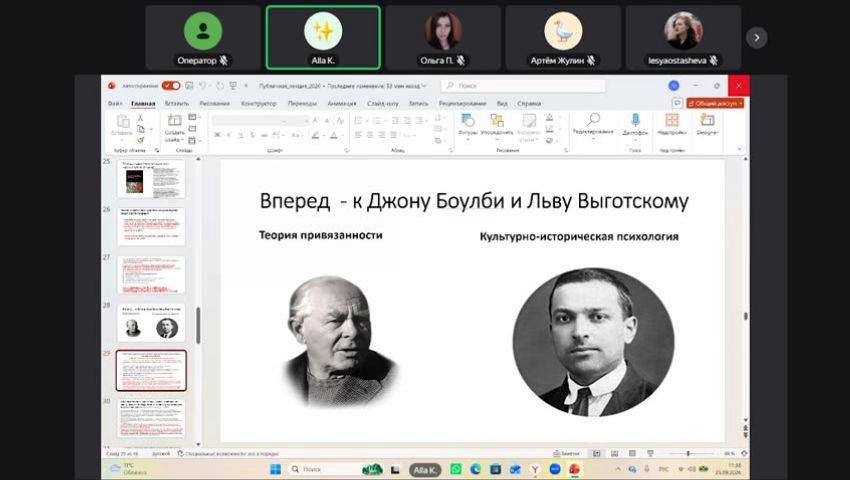
Task: Open the Фигуры shapes gallery
Action: tap(467, 125)
